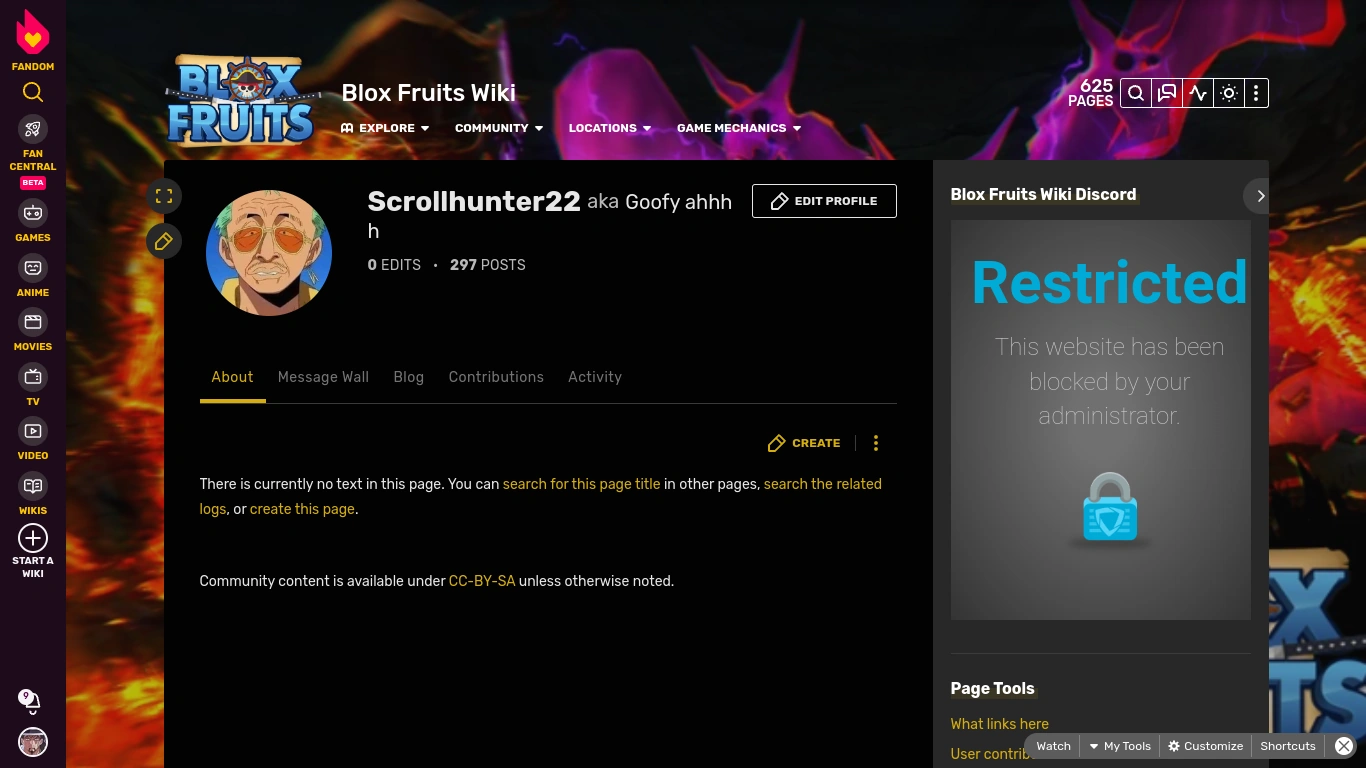This screenshot has width=1366, height=768.
Task: Switch to the Message Wall tab
Action: tap(323, 377)
